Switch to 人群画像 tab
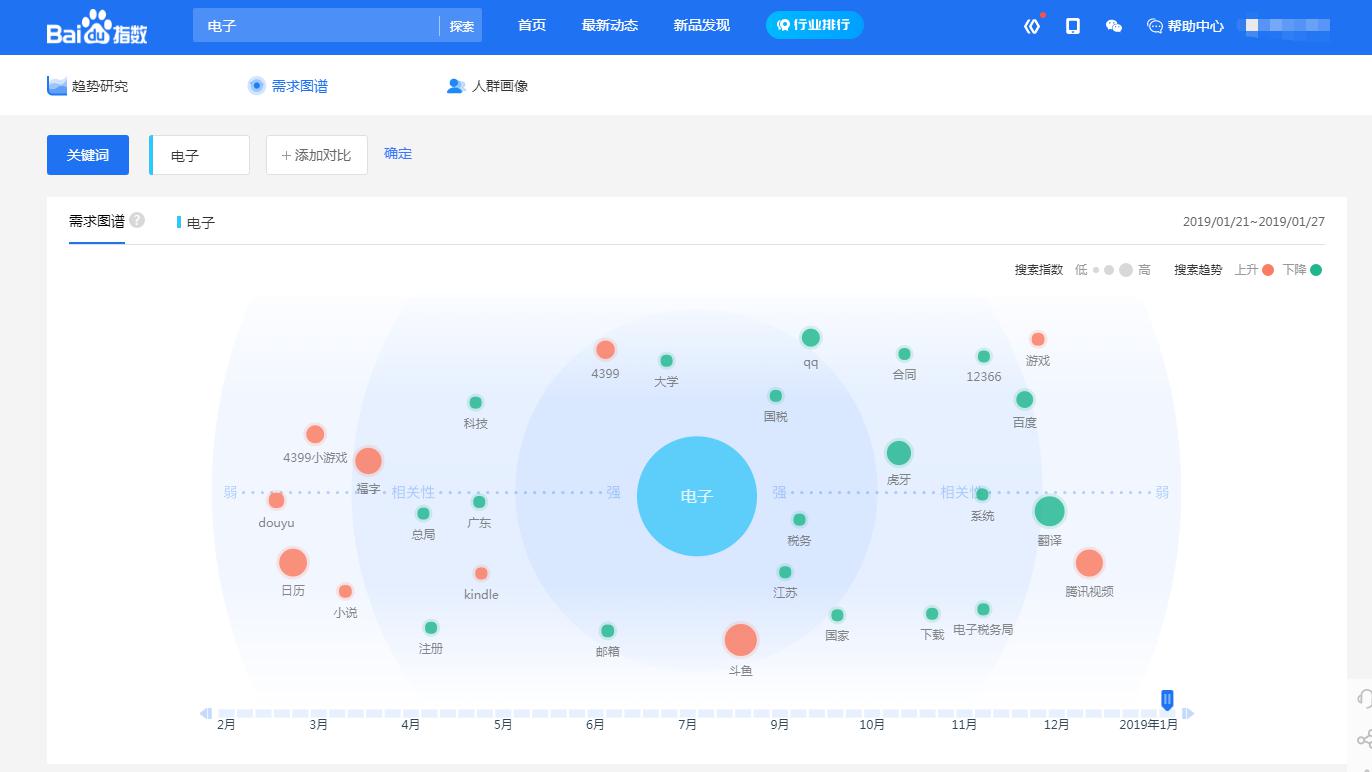Viewport: 1372px width, 772px height. 487,86
